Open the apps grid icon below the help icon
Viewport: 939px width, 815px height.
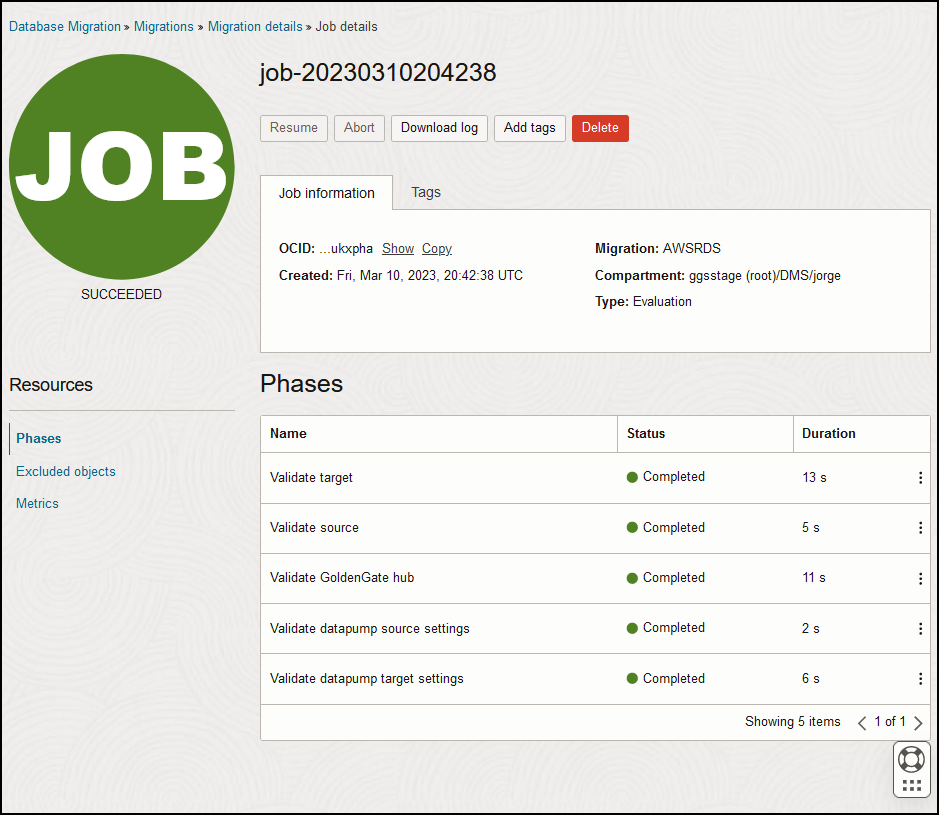coord(911,784)
